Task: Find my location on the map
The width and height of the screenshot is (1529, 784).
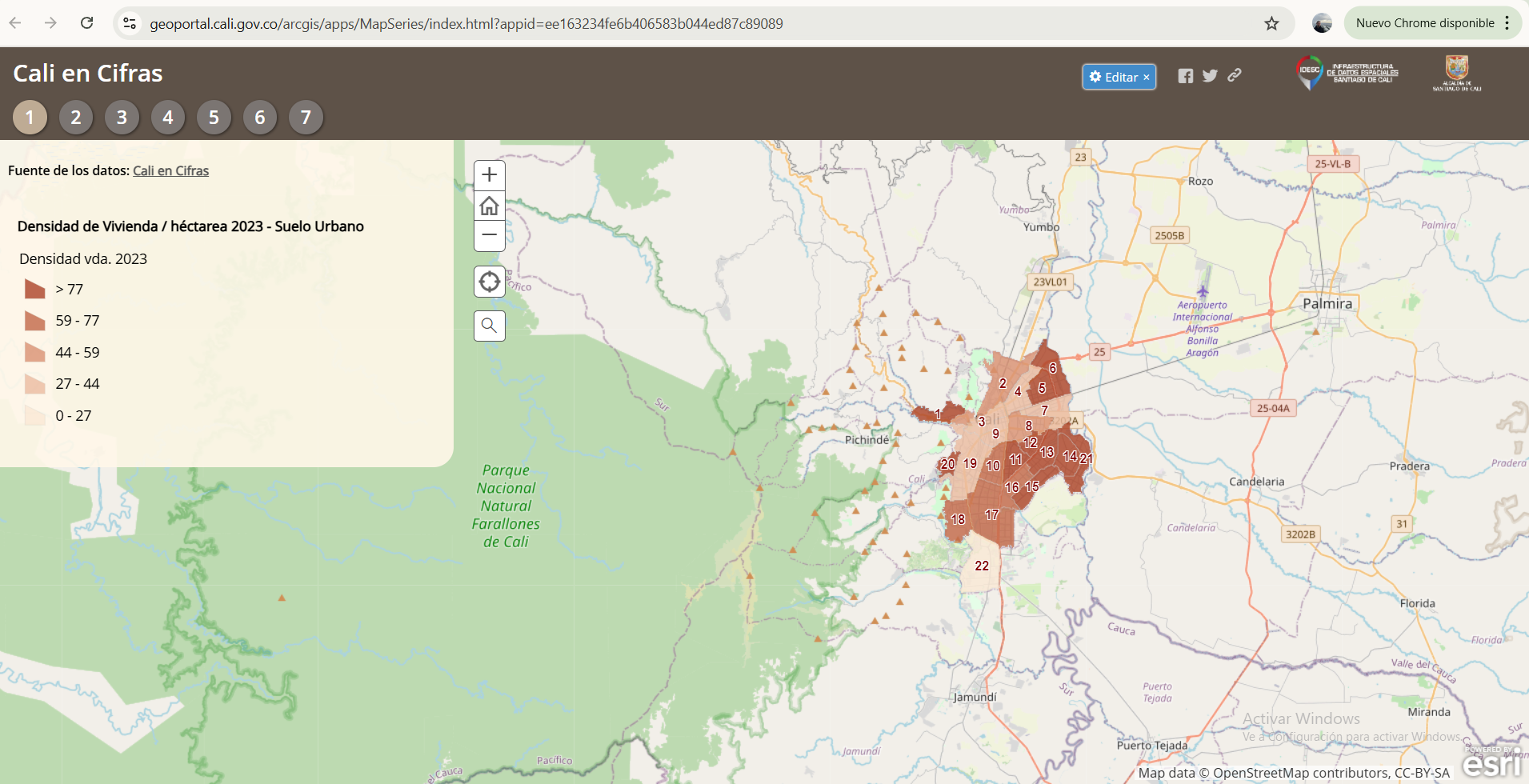Action: pos(489,282)
